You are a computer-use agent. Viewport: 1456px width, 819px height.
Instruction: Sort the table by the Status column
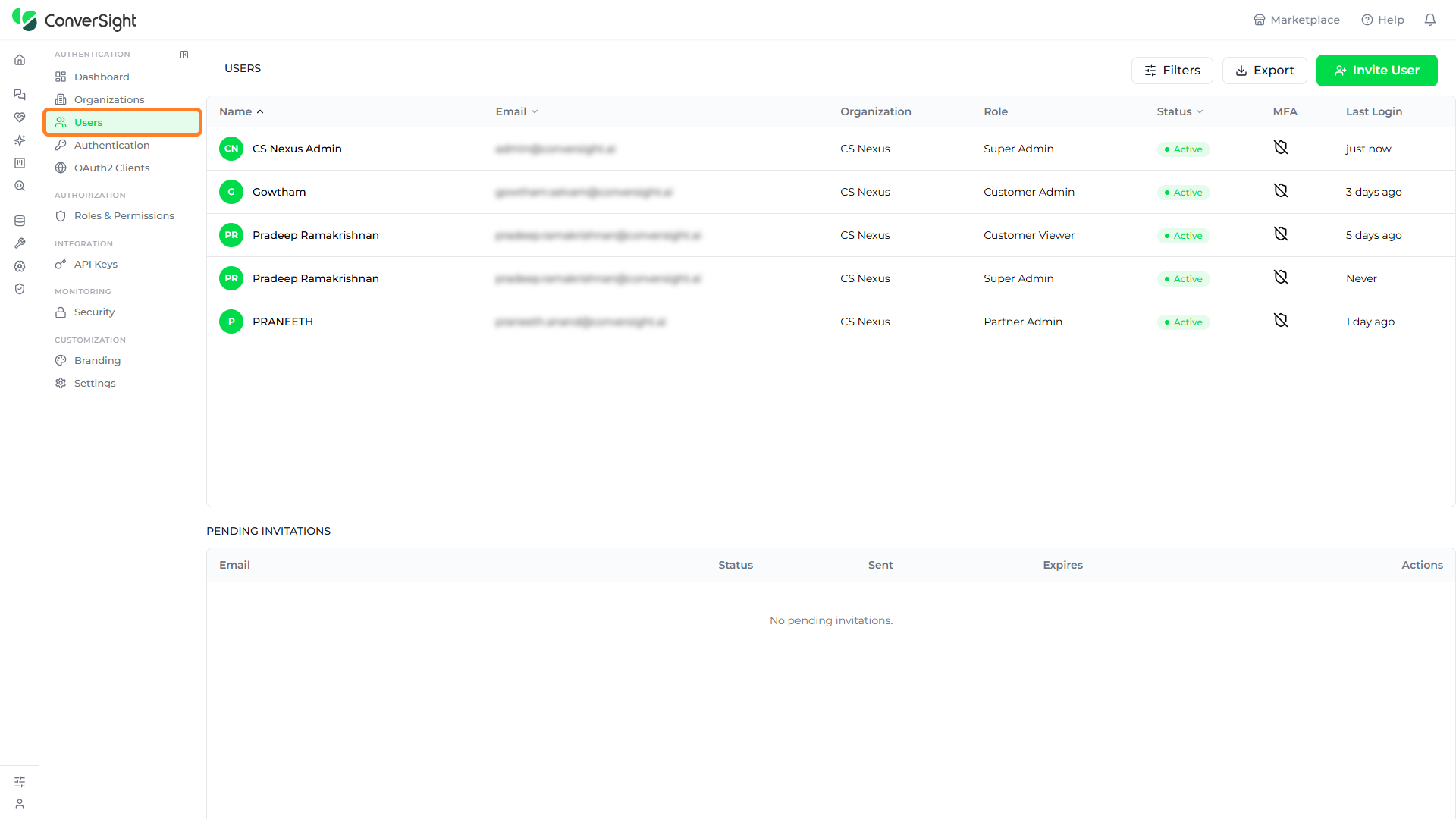point(1180,111)
